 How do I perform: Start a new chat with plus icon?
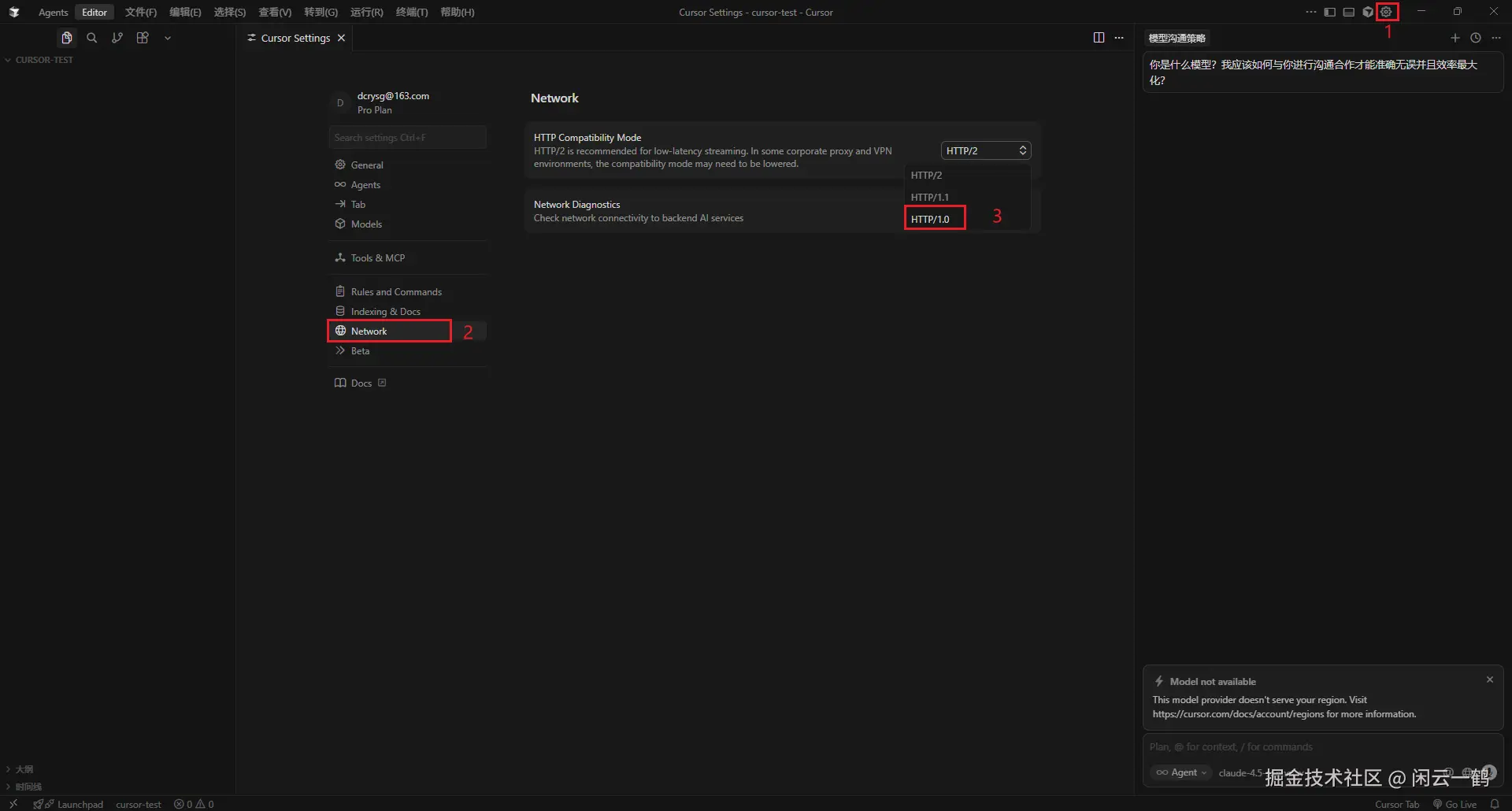(x=1455, y=38)
